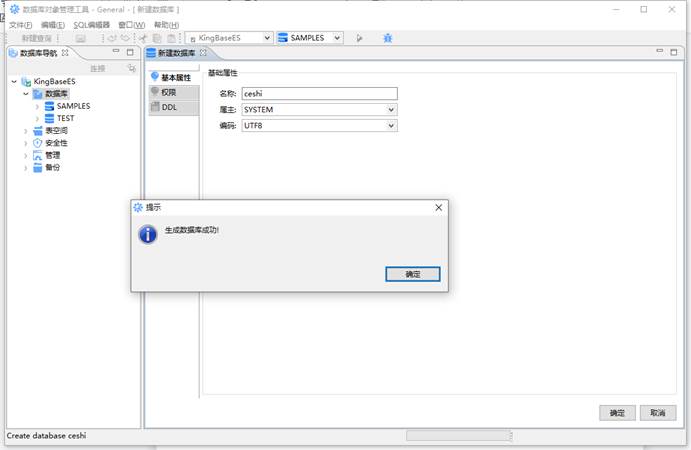Maximize the 数据库导航 panel
Viewport: 691px width, 450px height.
[x=130, y=52]
